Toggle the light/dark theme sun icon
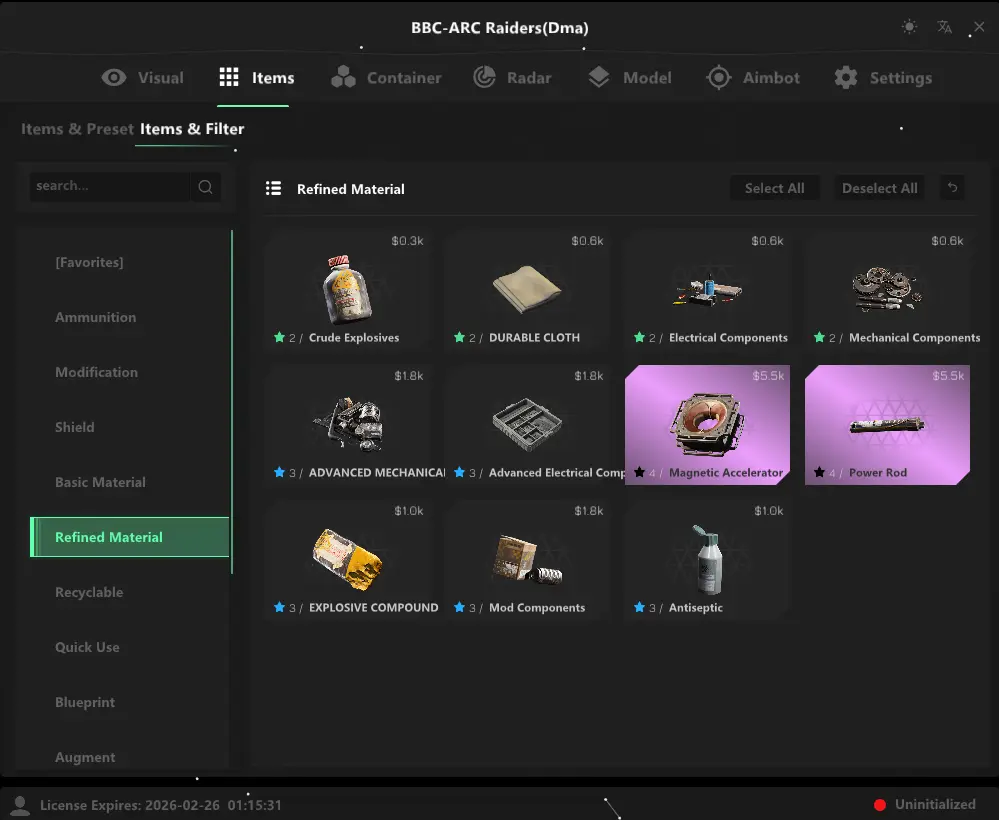This screenshot has width=999, height=820. pyautogui.click(x=909, y=27)
